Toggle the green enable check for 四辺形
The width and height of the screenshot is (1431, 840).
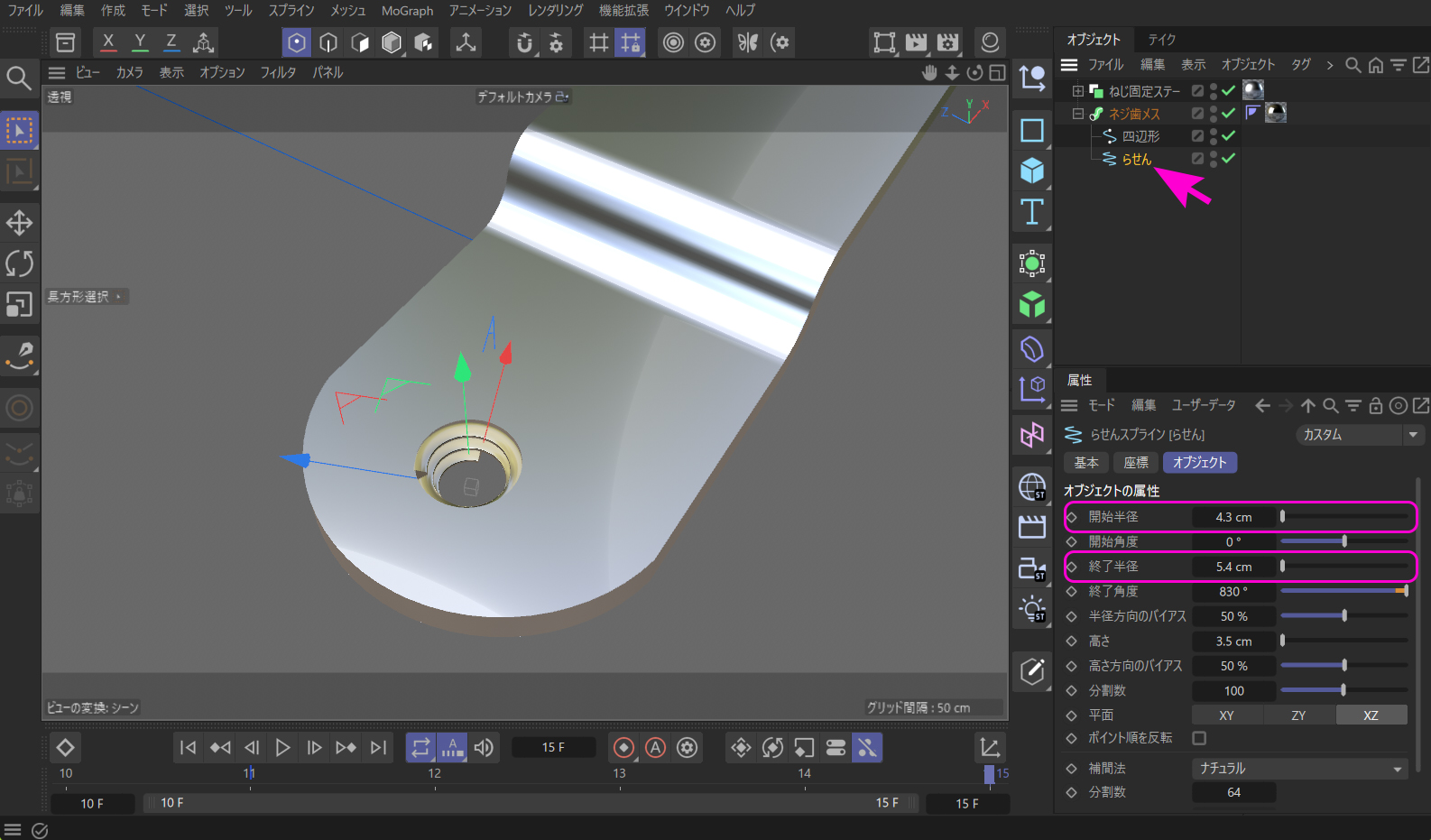1228,135
